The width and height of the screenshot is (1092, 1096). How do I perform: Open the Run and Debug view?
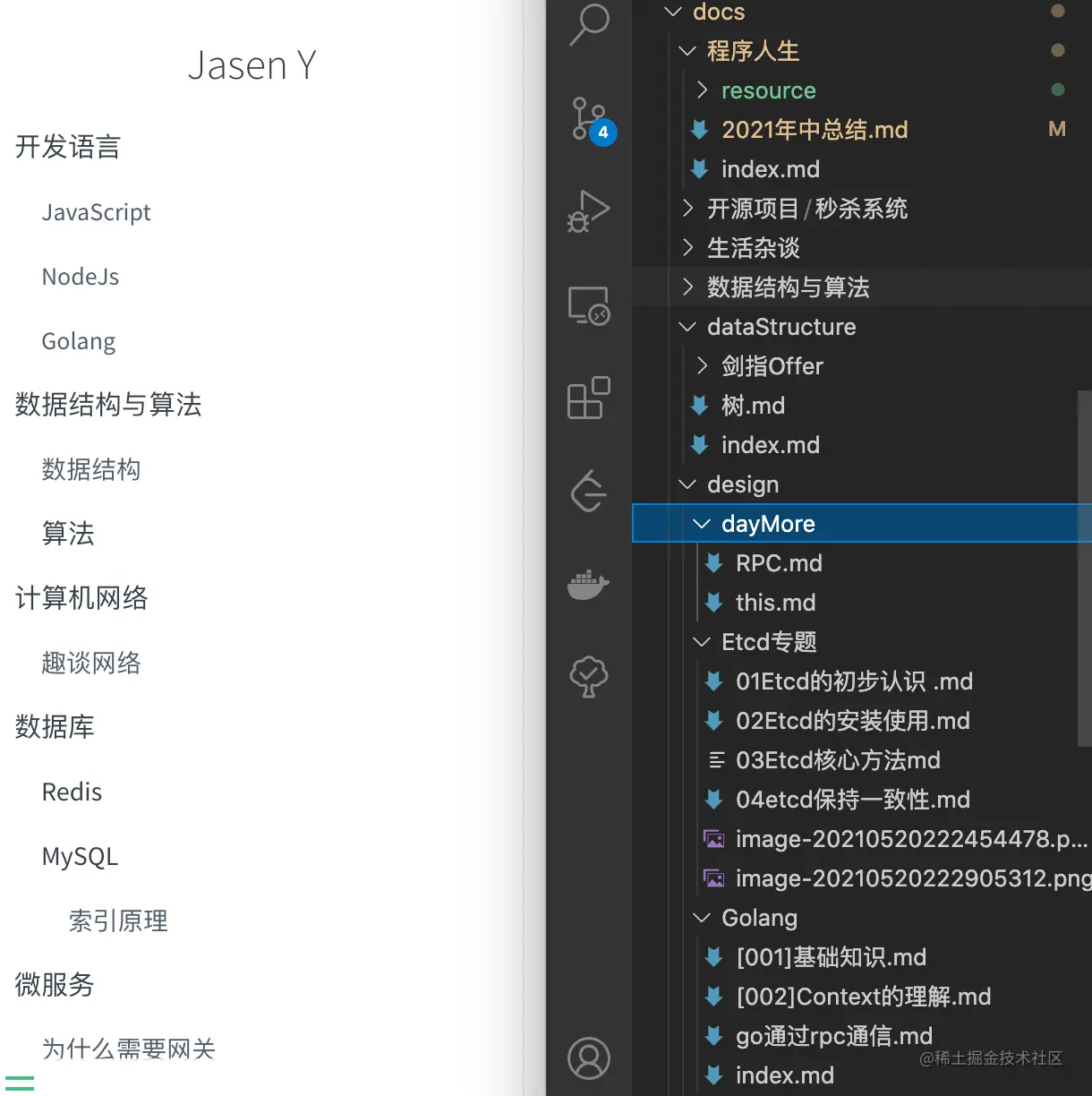(x=588, y=211)
